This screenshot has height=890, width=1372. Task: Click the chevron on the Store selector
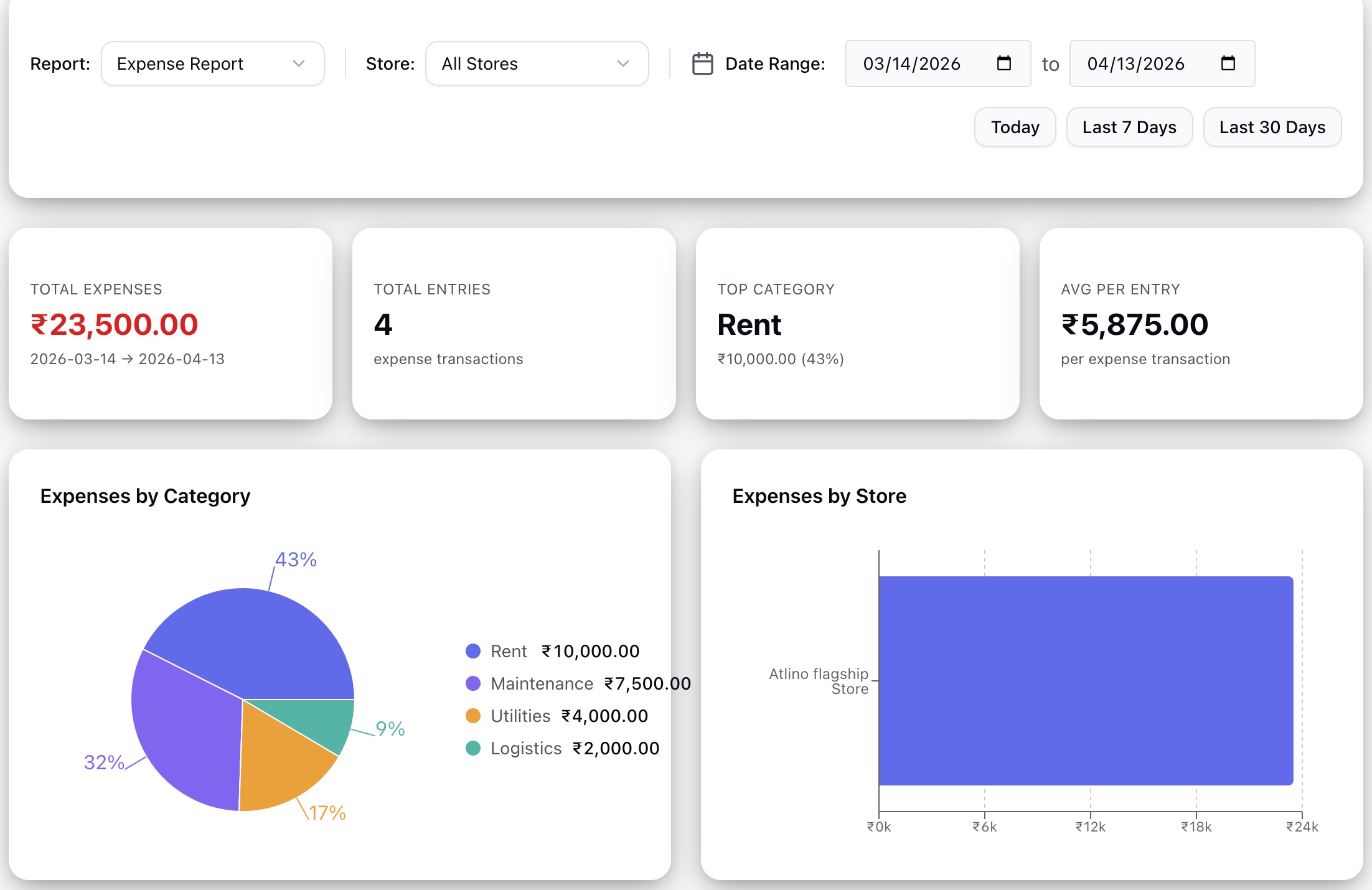coord(623,63)
